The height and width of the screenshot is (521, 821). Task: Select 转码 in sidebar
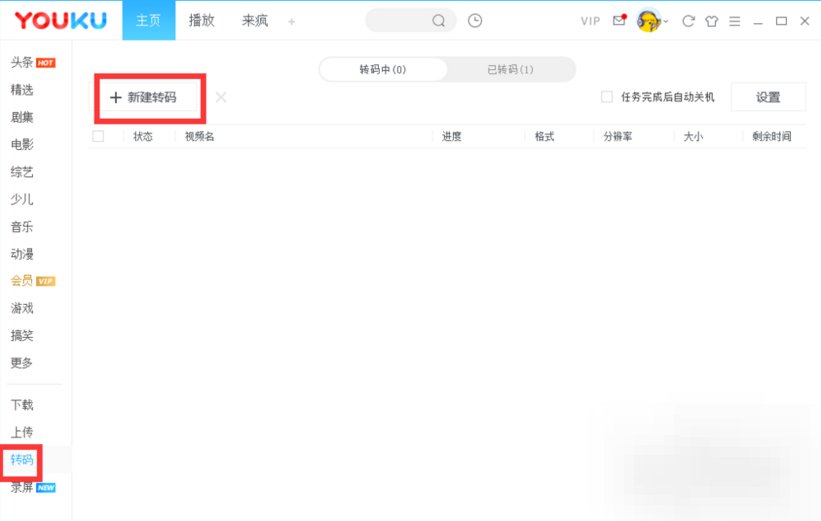[x=22, y=460]
